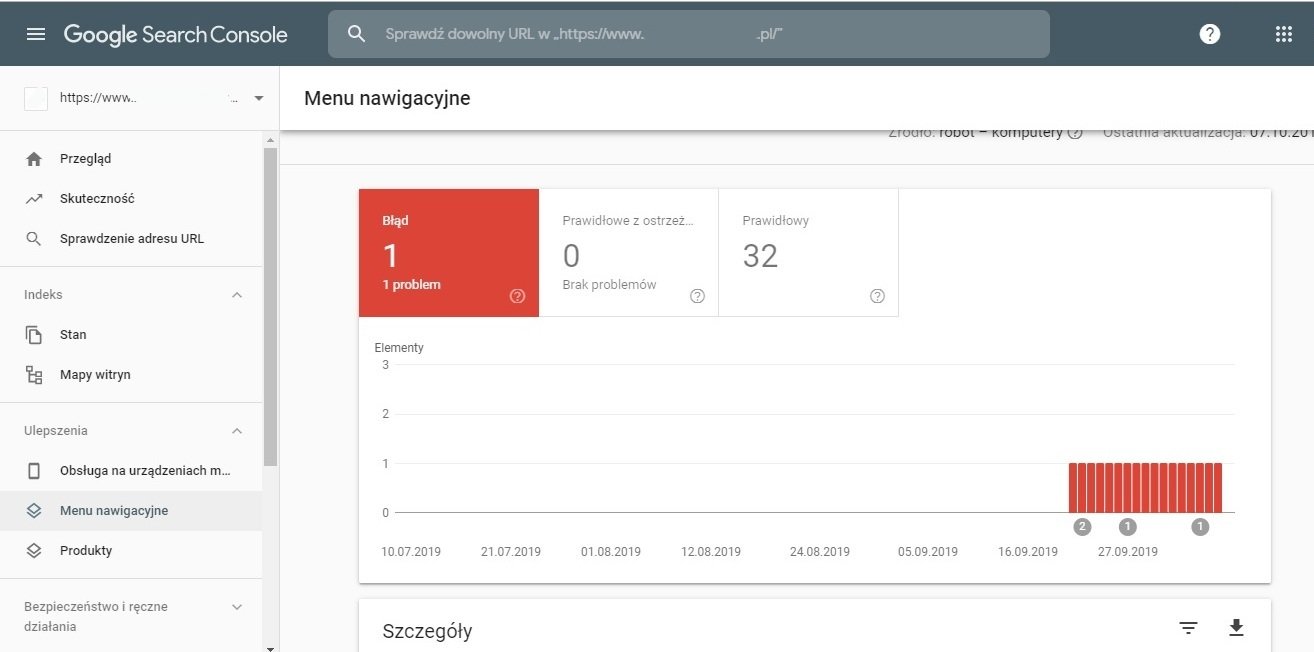Click chart annotation marker labeled 2
This screenshot has width=1314, height=652.
[1081, 526]
